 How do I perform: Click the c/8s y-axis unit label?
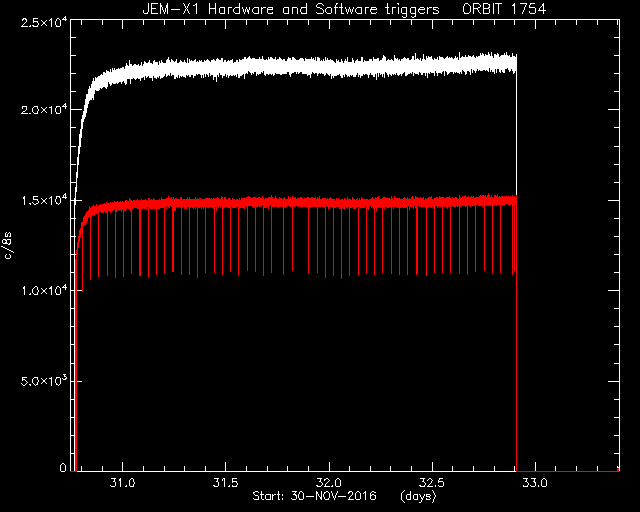8,245
